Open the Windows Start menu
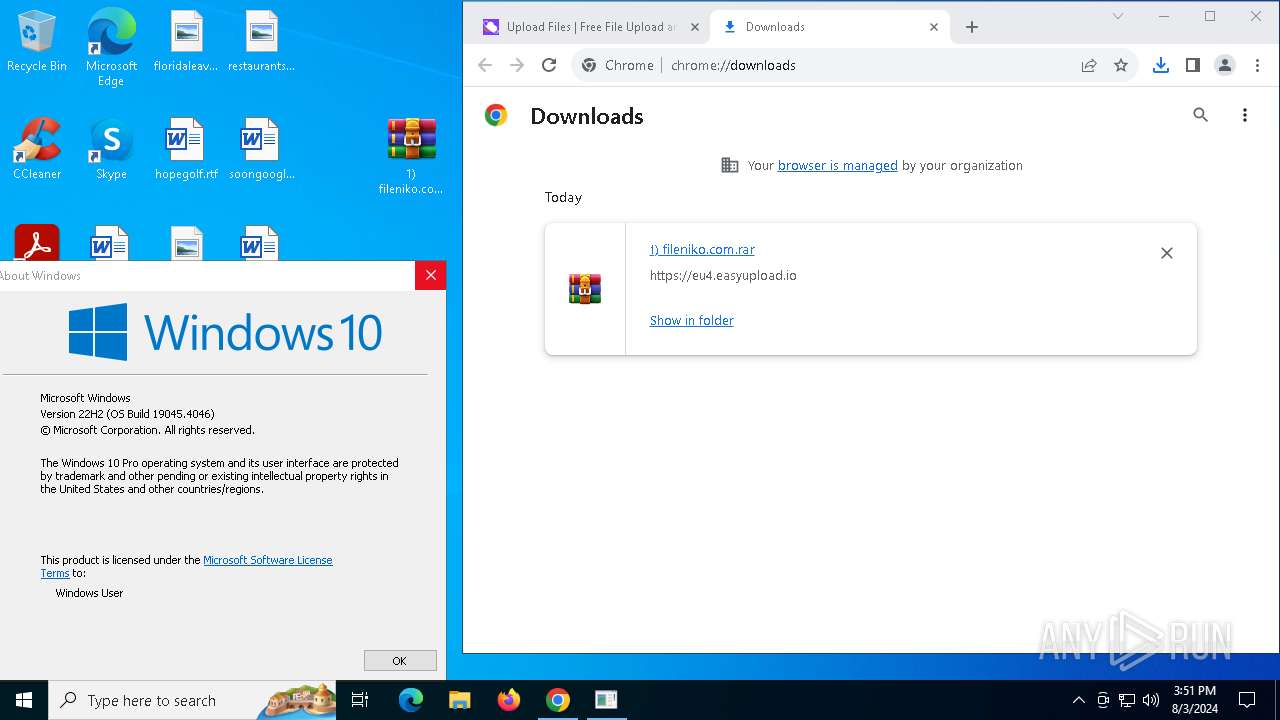Viewport: 1280px width, 720px height. 24,700
